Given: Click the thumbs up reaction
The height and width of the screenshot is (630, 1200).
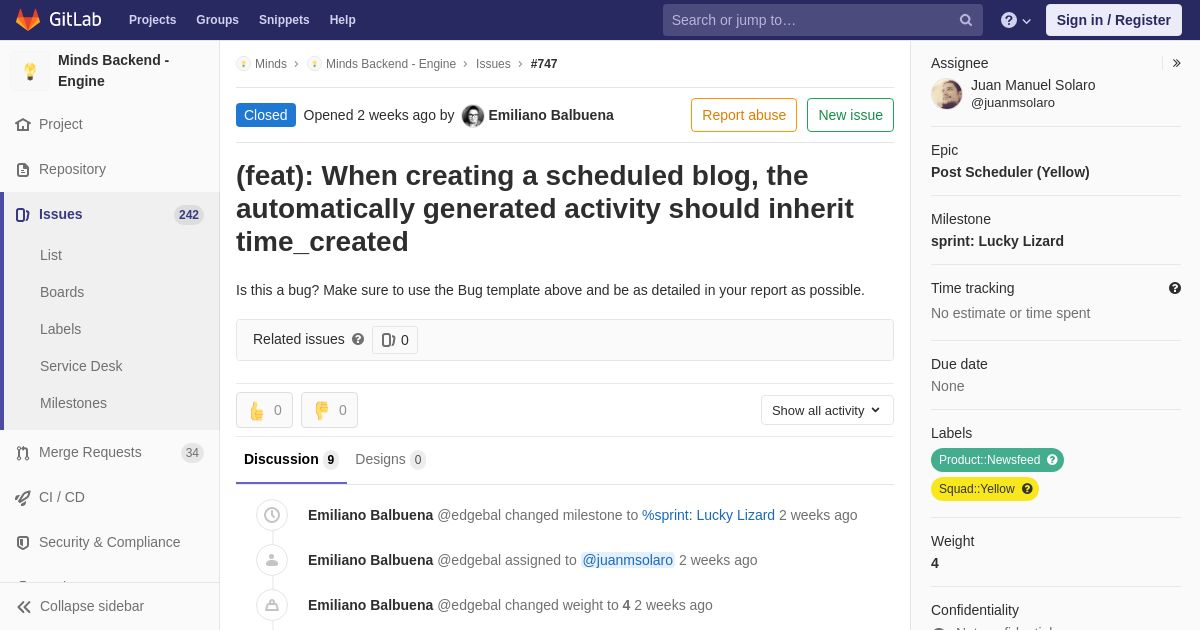Looking at the screenshot, I should (x=264, y=410).
